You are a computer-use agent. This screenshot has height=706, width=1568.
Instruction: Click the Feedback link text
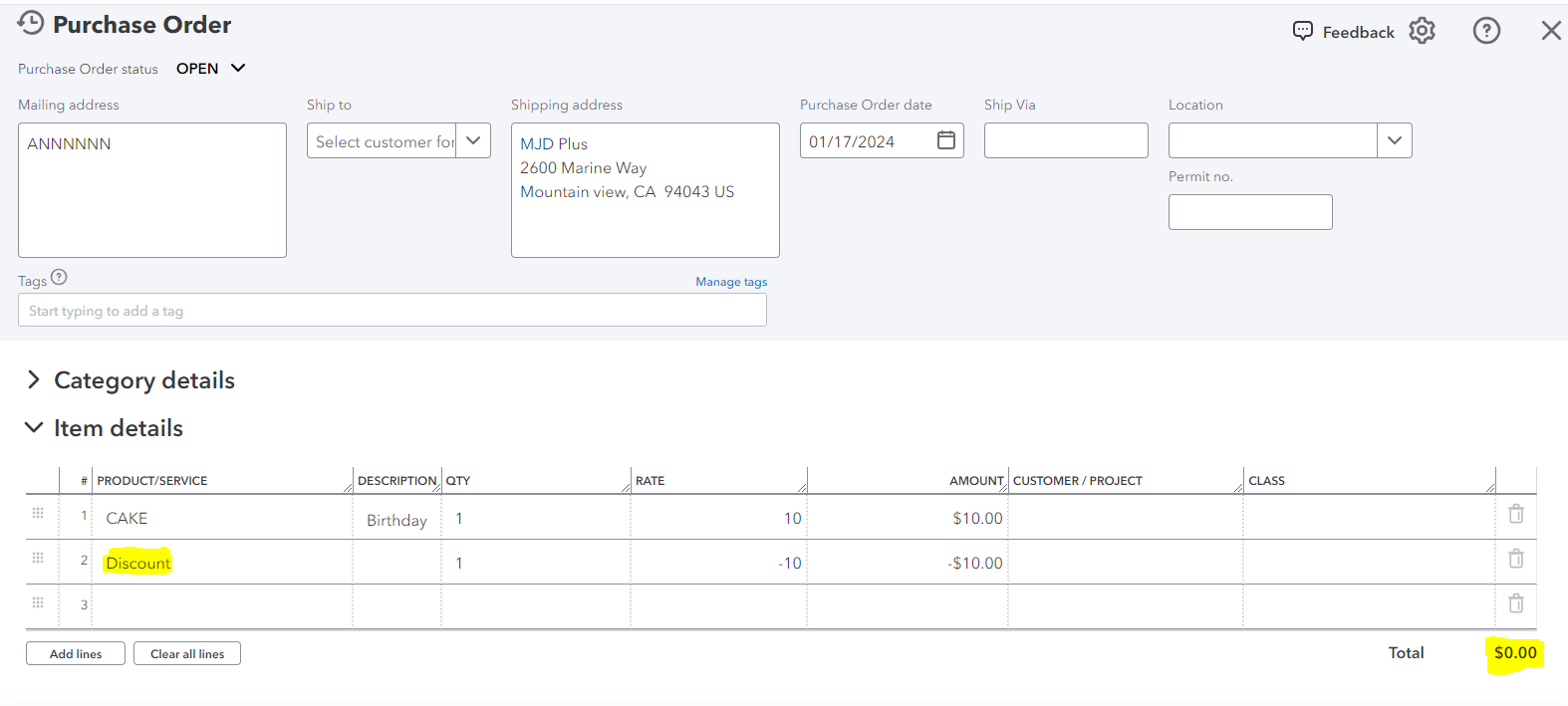[x=1359, y=32]
